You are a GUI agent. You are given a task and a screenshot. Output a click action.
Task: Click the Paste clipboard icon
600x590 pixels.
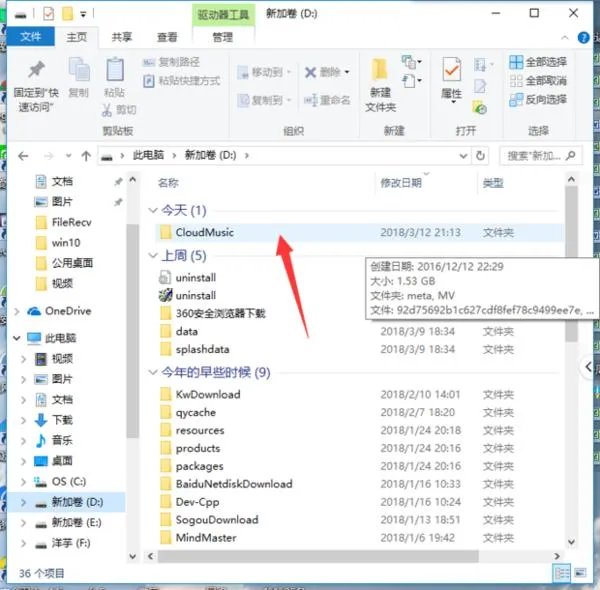click(114, 69)
